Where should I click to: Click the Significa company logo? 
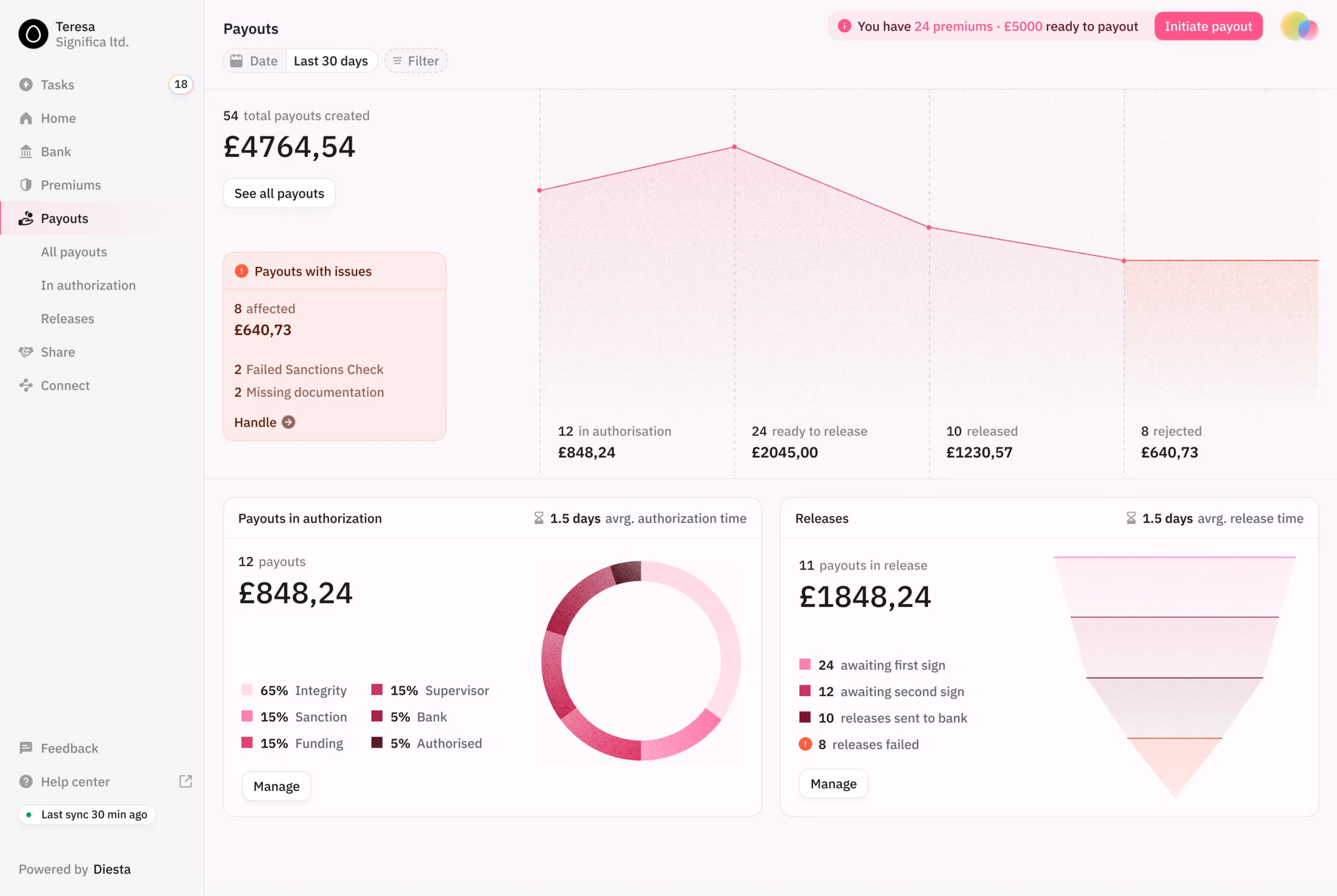[x=33, y=34]
